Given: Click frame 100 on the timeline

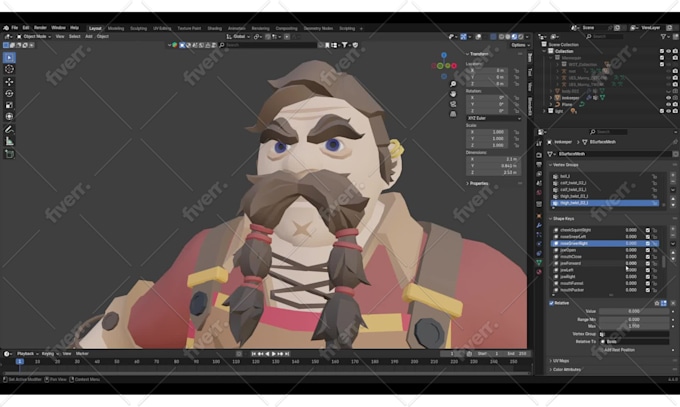Looking at the screenshot, I should tap(216, 362).
